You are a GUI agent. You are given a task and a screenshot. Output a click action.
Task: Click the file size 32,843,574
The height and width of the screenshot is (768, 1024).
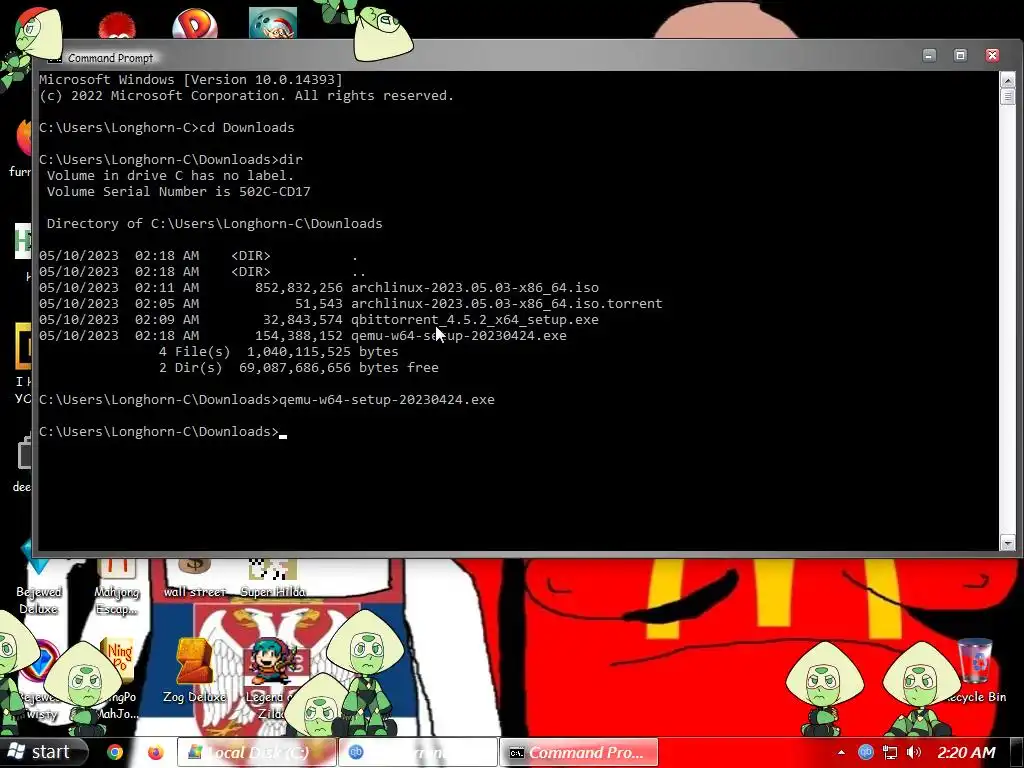[x=303, y=319]
